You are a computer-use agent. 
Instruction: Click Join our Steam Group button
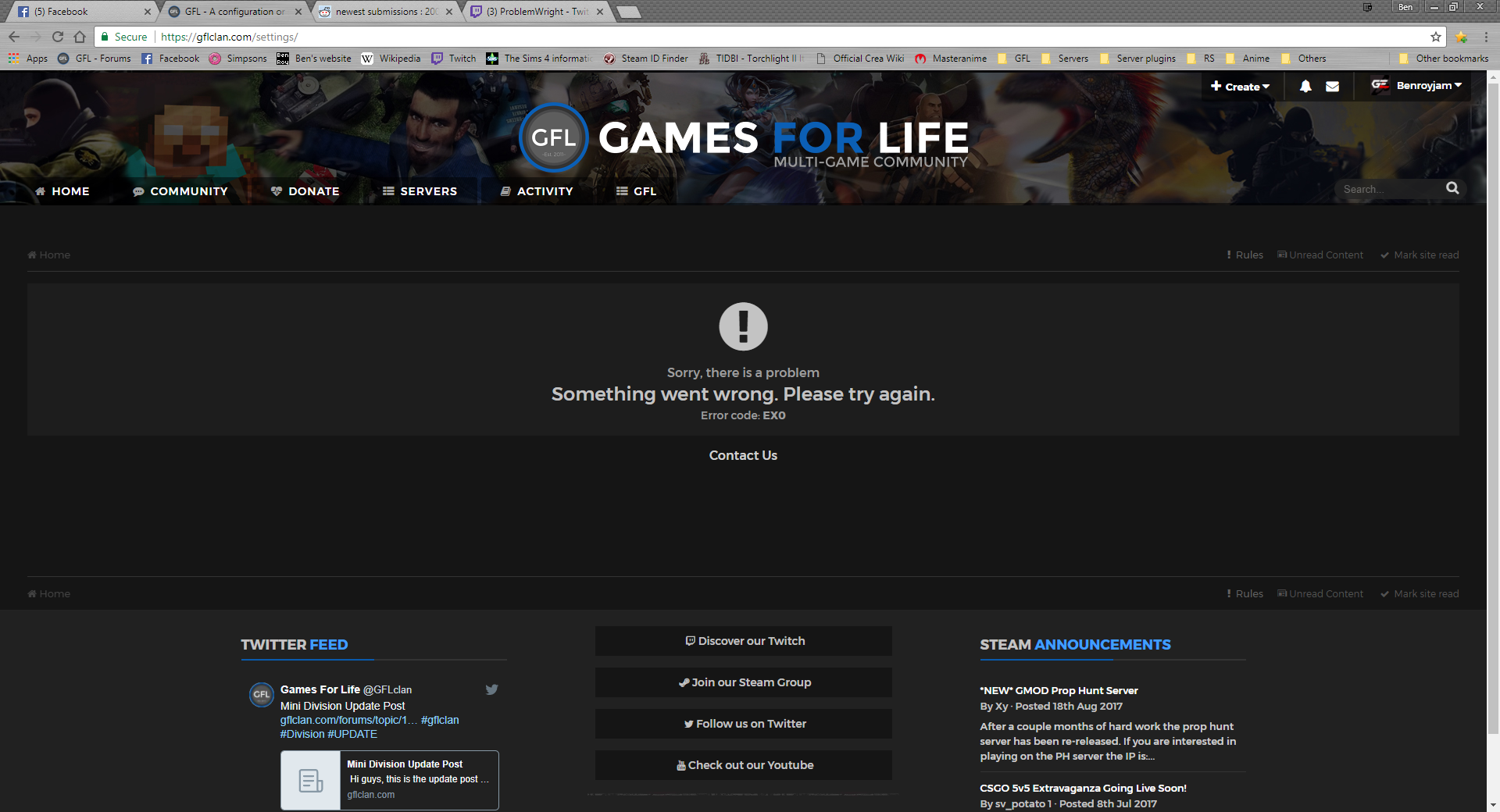pyautogui.click(x=744, y=682)
